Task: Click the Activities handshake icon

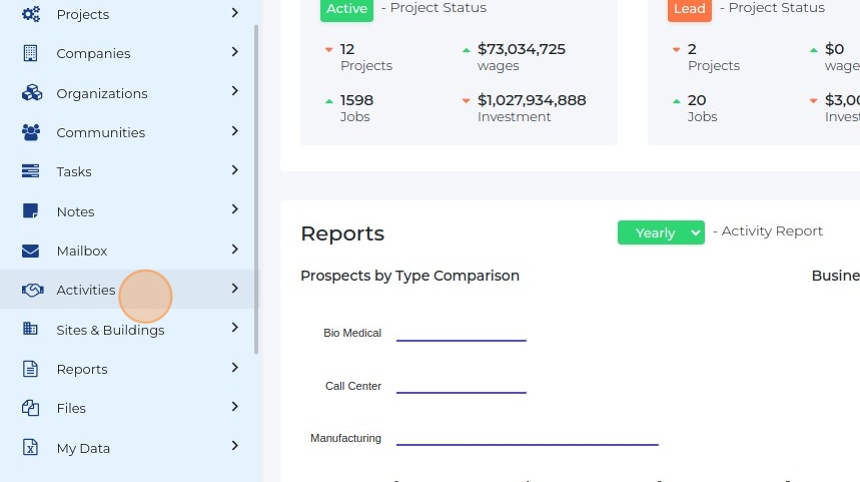Action: (32, 290)
